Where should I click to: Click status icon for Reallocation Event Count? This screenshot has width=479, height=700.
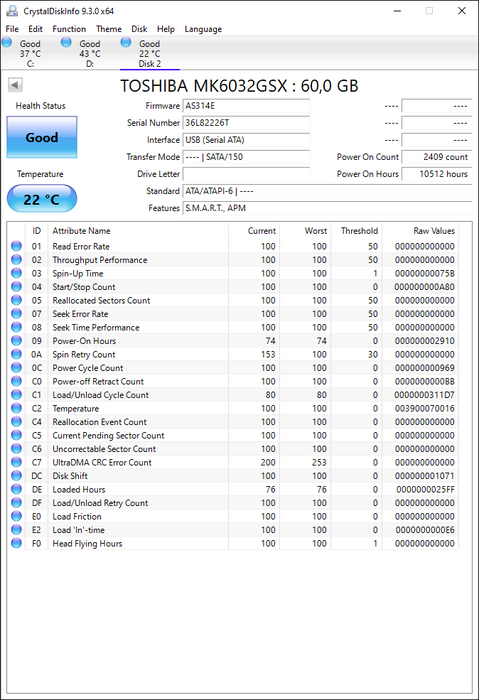tap(17, 421)
